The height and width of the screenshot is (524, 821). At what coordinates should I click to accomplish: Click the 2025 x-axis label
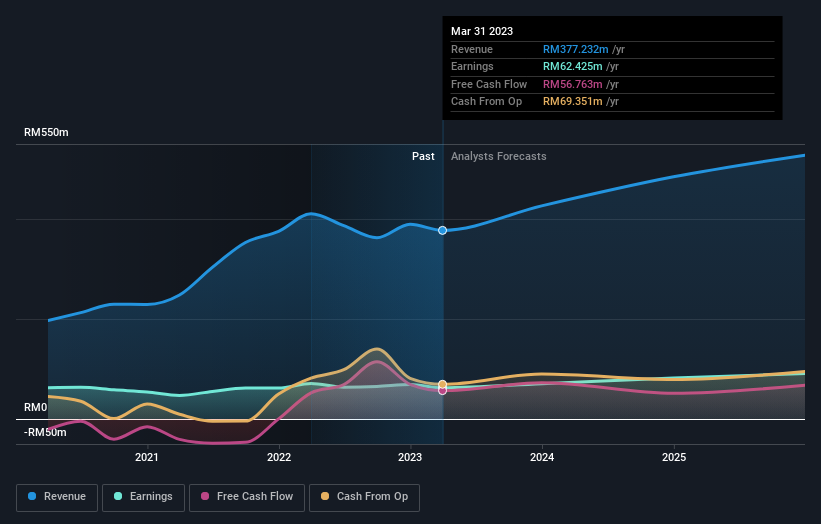pyautogui.click(x=674, y=458)
